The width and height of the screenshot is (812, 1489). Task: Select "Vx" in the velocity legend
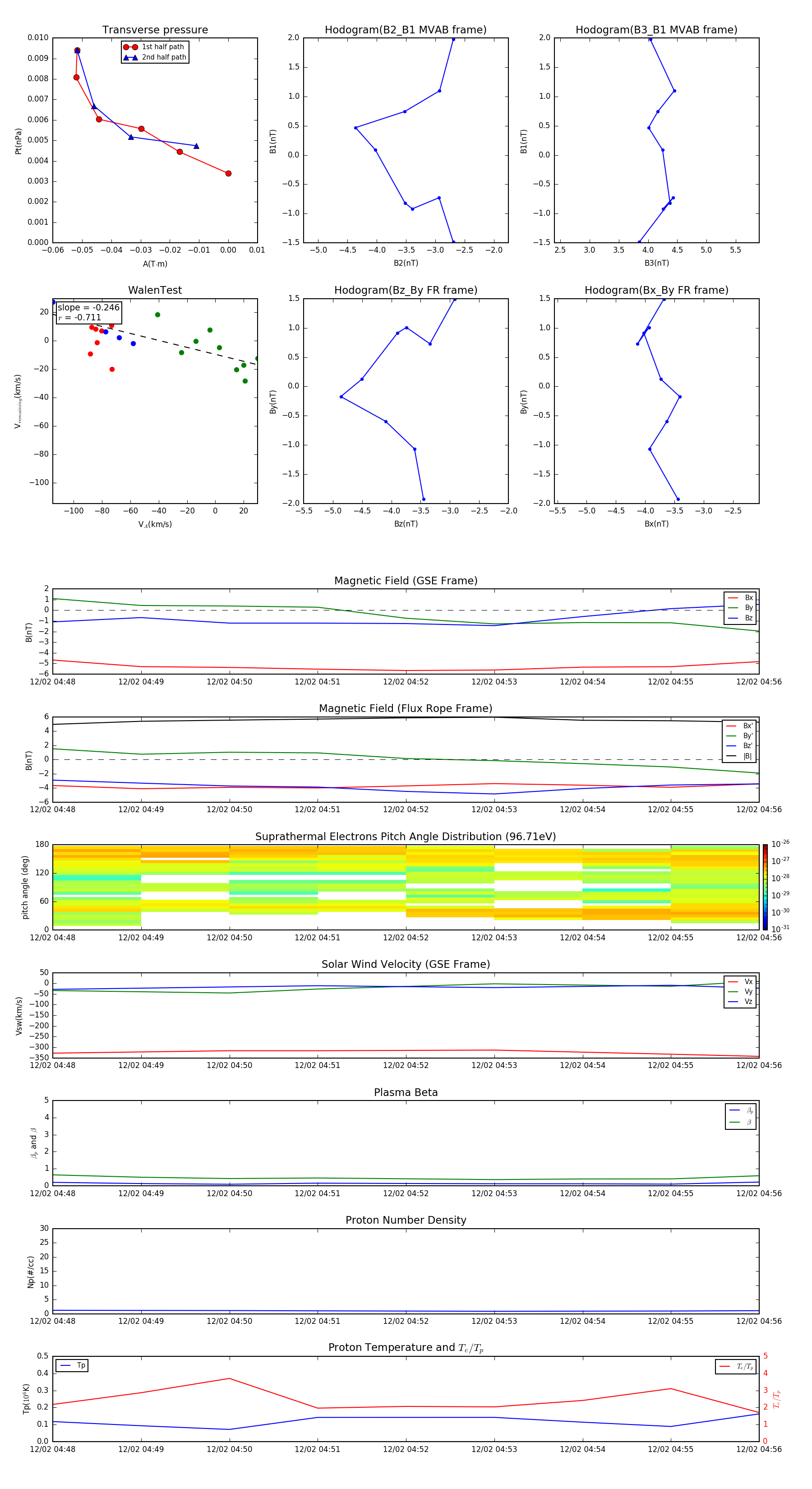[740, 981]
